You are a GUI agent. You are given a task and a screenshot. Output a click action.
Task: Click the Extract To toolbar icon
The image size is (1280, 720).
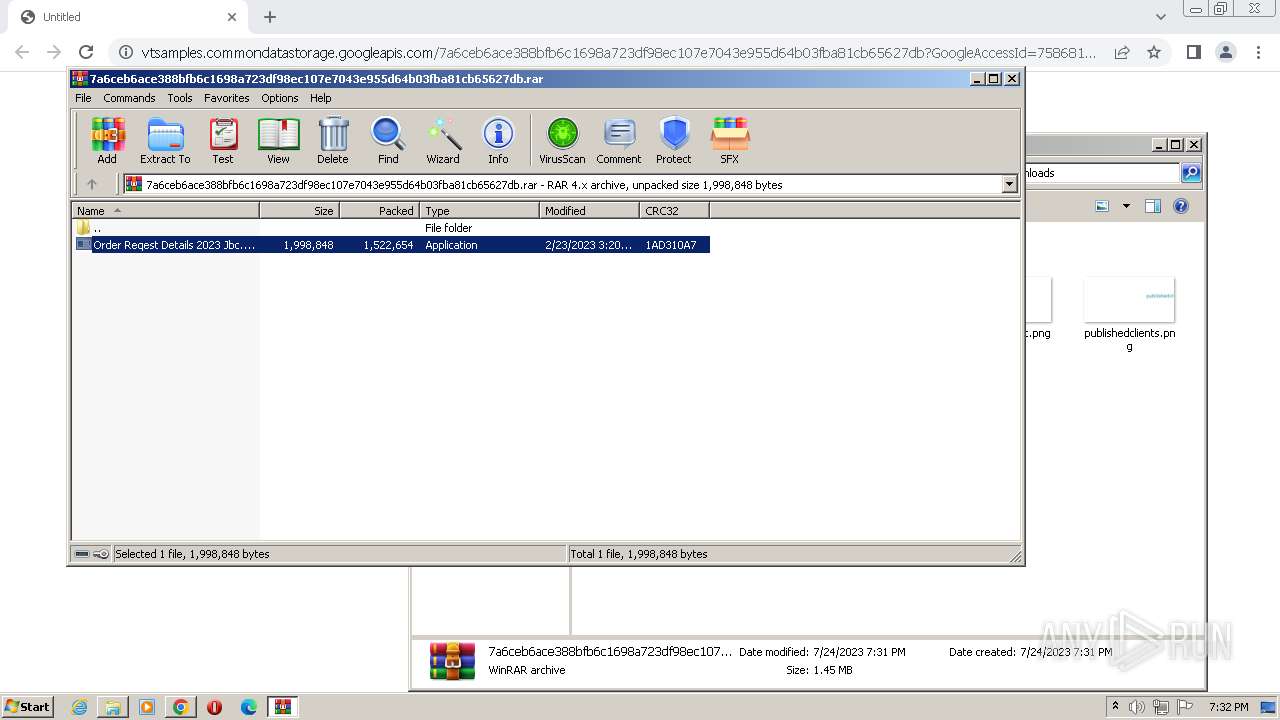(x=165, y=140)
